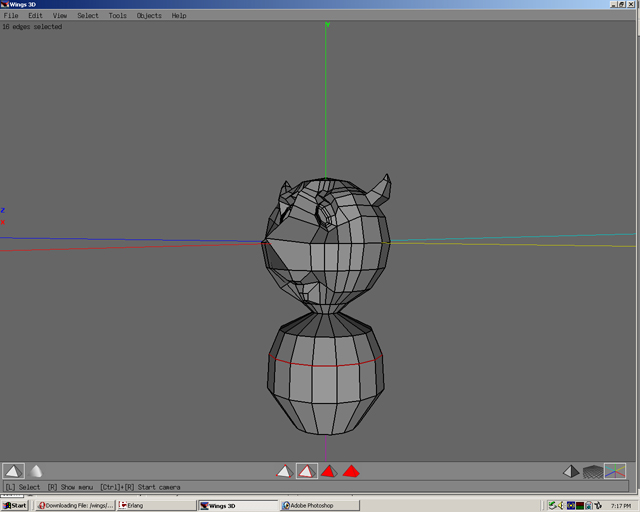Click red-green monitor tray icon
This screenshot has width=640, height=512.
580,505
